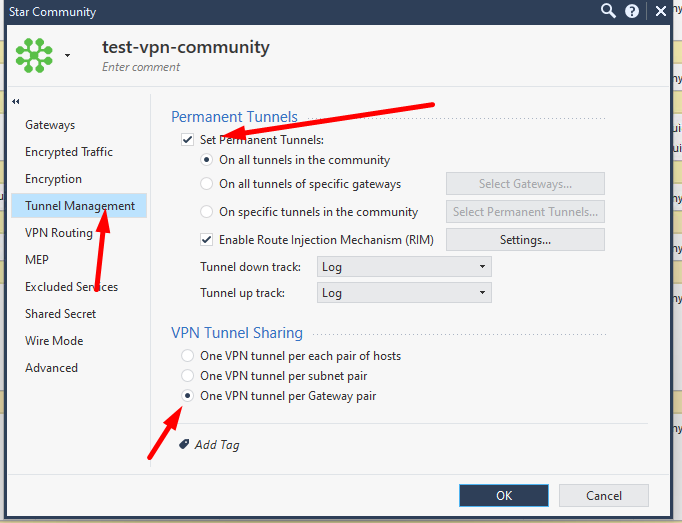Click the Enter comment field

click(141, 67)
